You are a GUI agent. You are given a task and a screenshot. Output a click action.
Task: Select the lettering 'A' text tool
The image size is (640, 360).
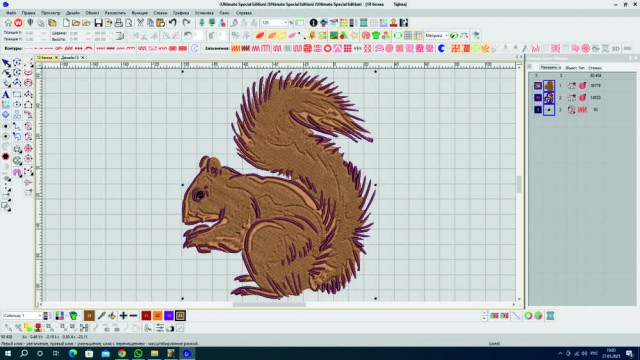click(x=6, y=94)
